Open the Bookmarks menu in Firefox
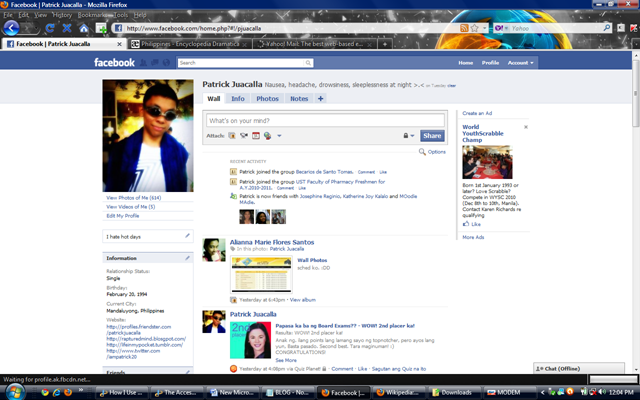 92,15
